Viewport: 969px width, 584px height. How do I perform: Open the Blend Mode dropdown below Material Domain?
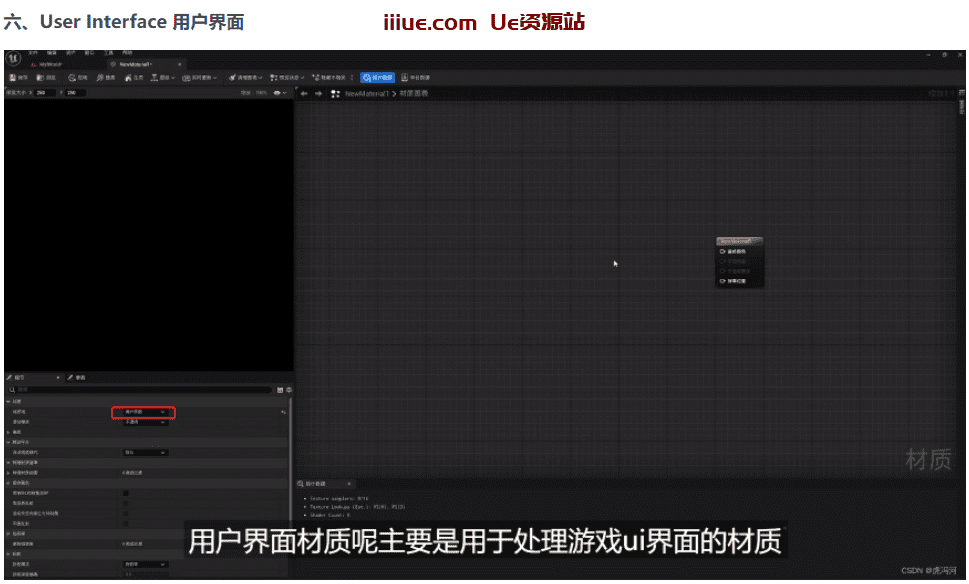point(144,422)
